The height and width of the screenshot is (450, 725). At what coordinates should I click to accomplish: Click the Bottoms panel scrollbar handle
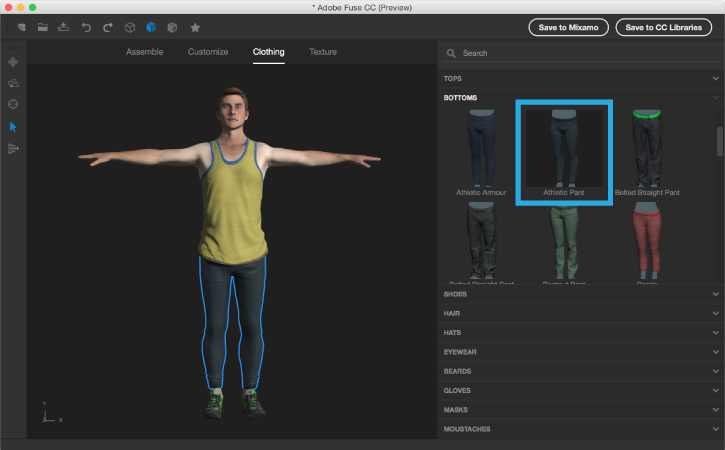pyautogui.click(x=719, y=142)
